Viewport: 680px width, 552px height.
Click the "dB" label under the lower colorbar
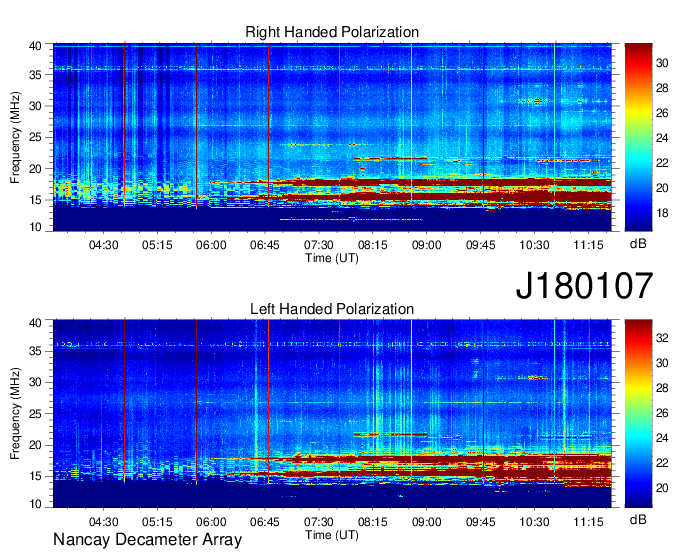(638, 519)
